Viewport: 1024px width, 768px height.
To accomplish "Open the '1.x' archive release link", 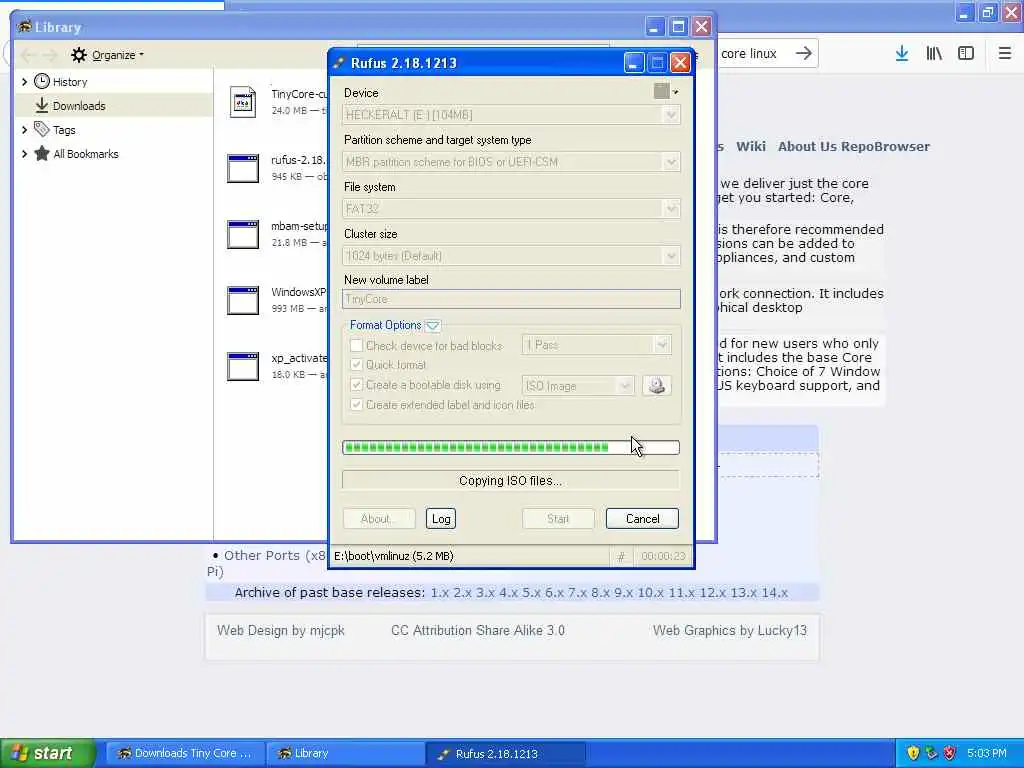I will 440,592.
